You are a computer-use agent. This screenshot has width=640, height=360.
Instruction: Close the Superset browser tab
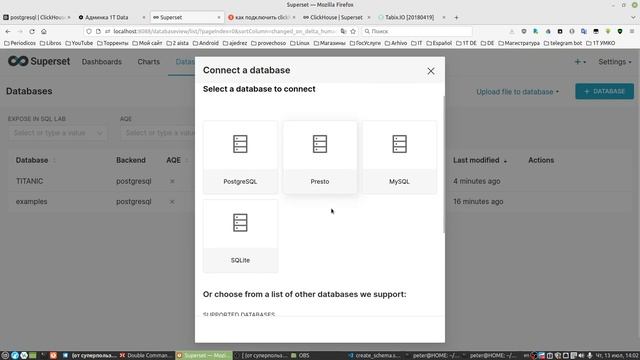point(219,18)
